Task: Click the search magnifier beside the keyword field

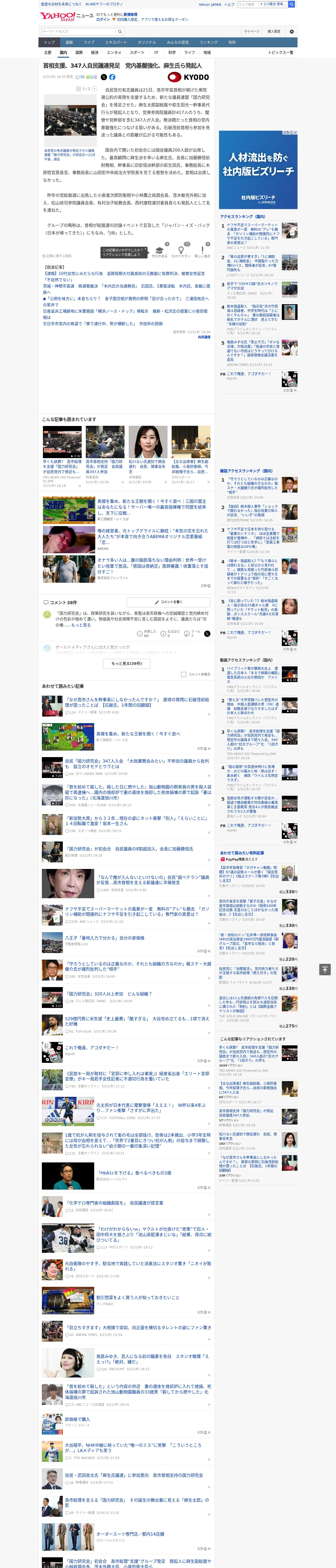Action: point(120,32)
